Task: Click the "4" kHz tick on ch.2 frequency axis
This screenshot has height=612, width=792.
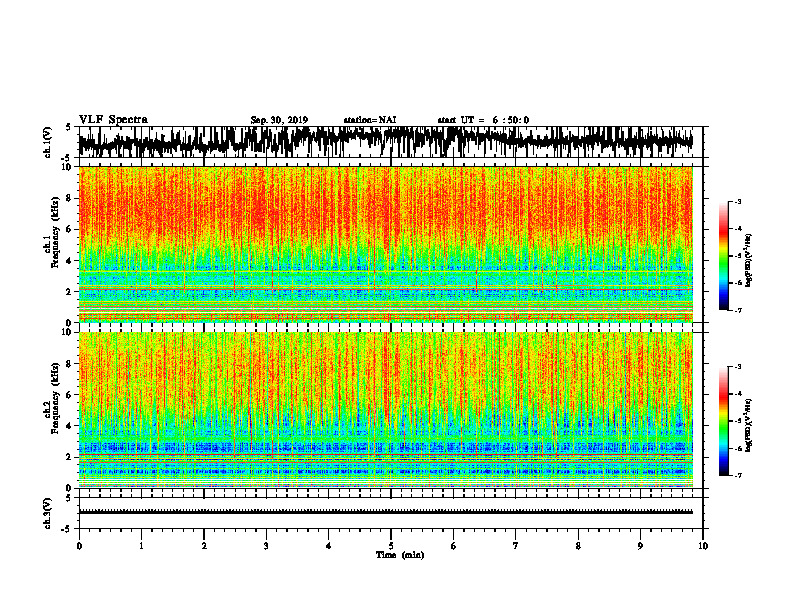Action: [69, 426]
